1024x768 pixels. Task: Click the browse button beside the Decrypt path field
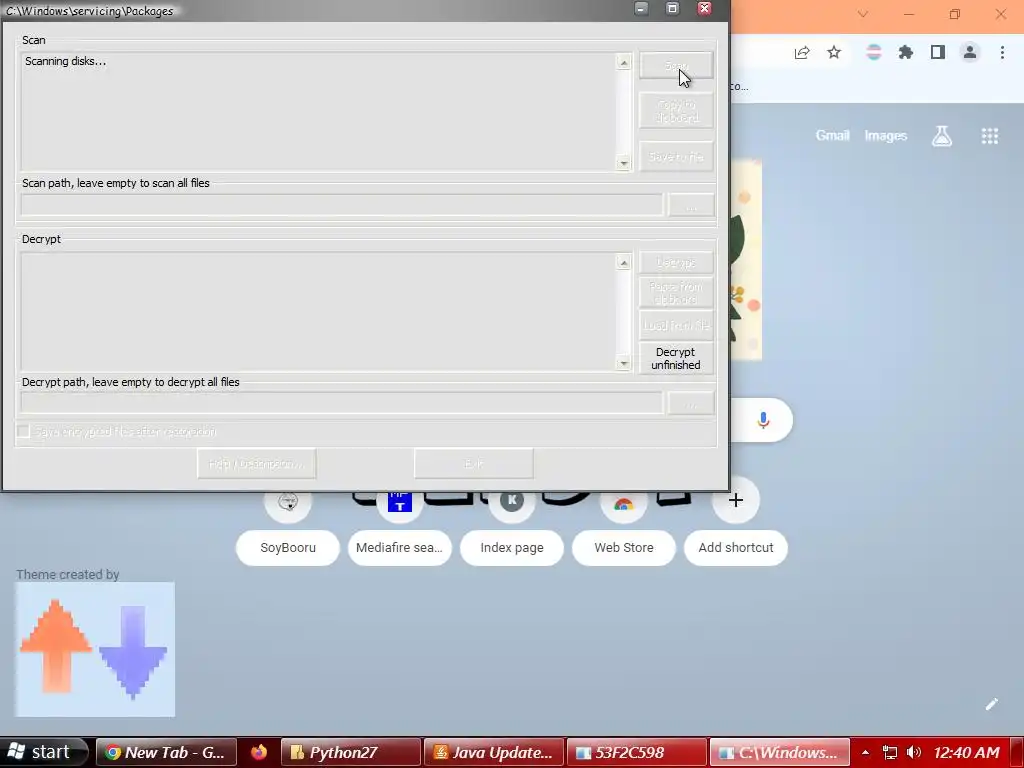click(x=692, y=404)
